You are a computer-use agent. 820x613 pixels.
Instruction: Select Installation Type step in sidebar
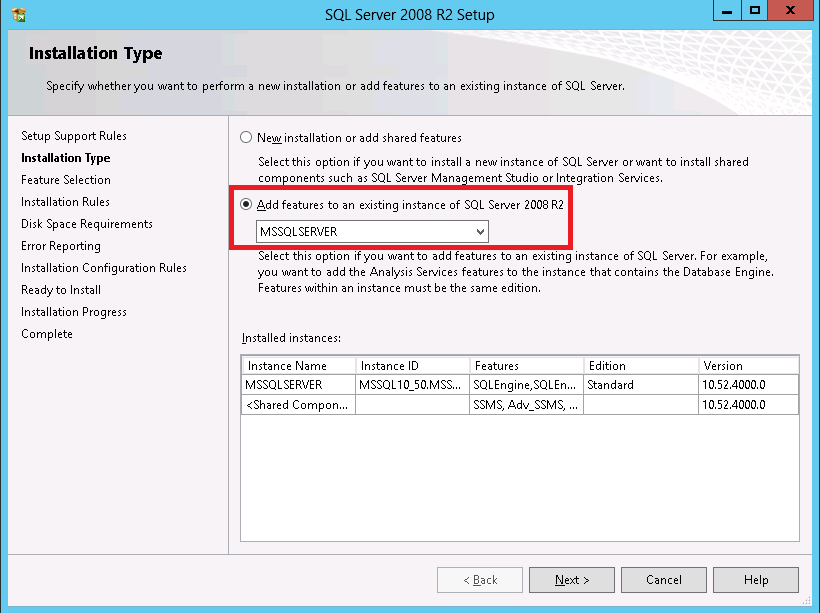pos(65,158)
